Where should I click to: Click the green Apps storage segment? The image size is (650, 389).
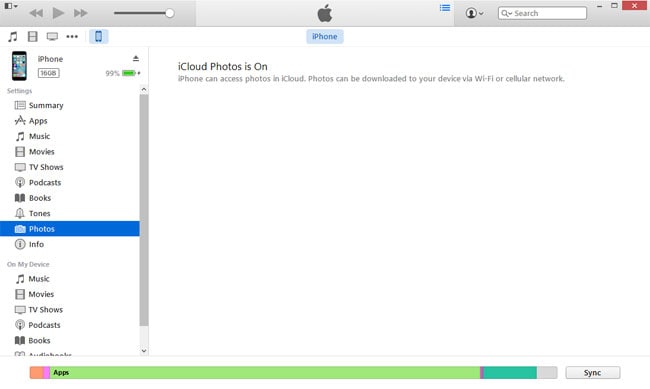pyautogui.click(x=265, y=372)
